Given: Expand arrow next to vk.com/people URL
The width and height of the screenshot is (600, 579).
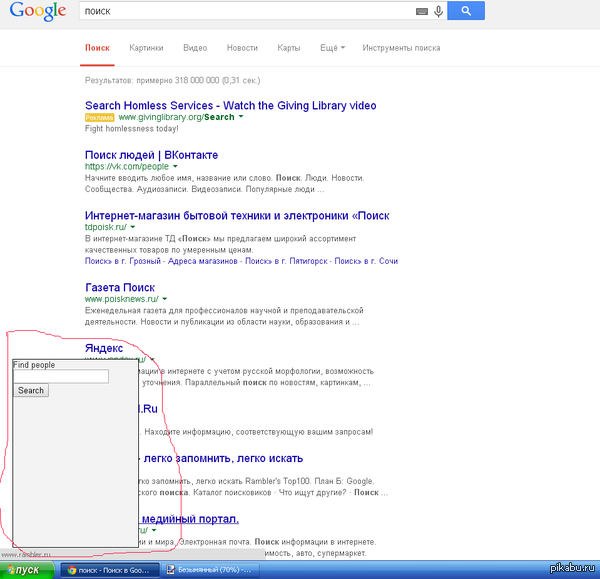Looking at the screenshot, I should [x=175, y=166].
